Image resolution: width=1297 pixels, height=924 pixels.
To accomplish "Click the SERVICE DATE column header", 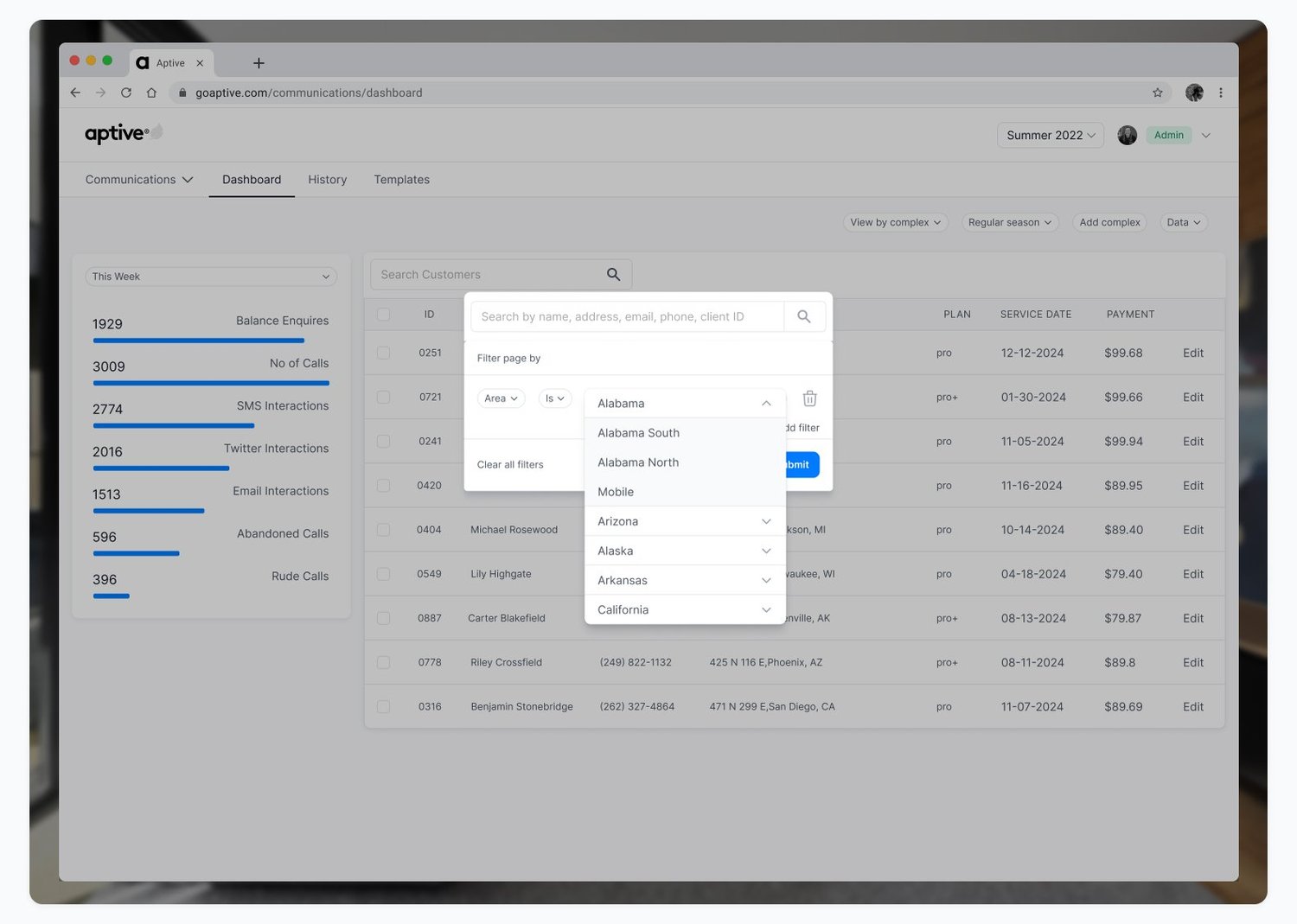I will pos(1036,315).
